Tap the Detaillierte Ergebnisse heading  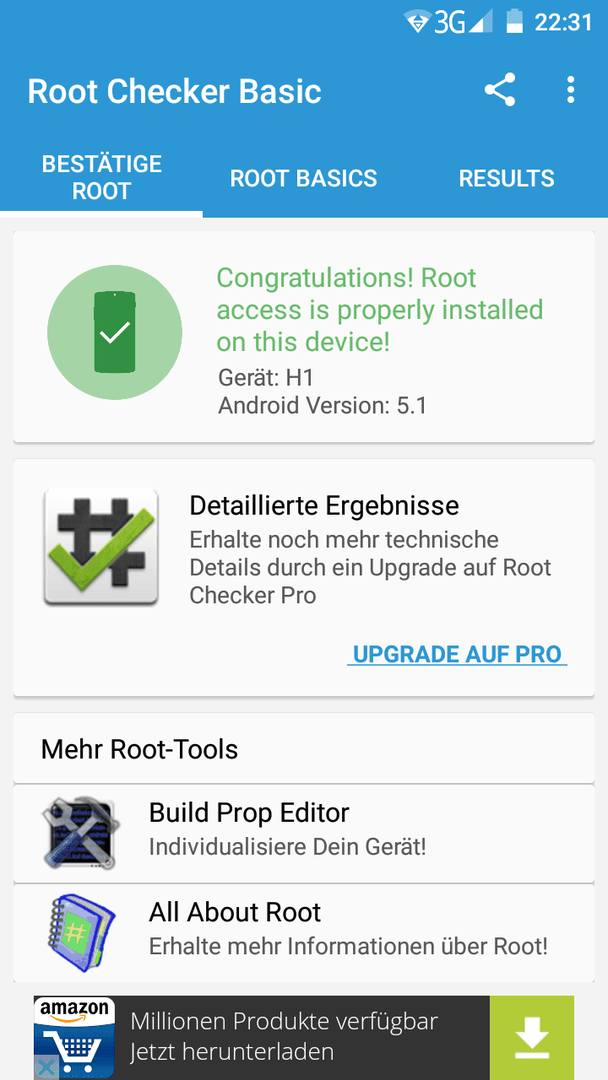pos(324,505)
